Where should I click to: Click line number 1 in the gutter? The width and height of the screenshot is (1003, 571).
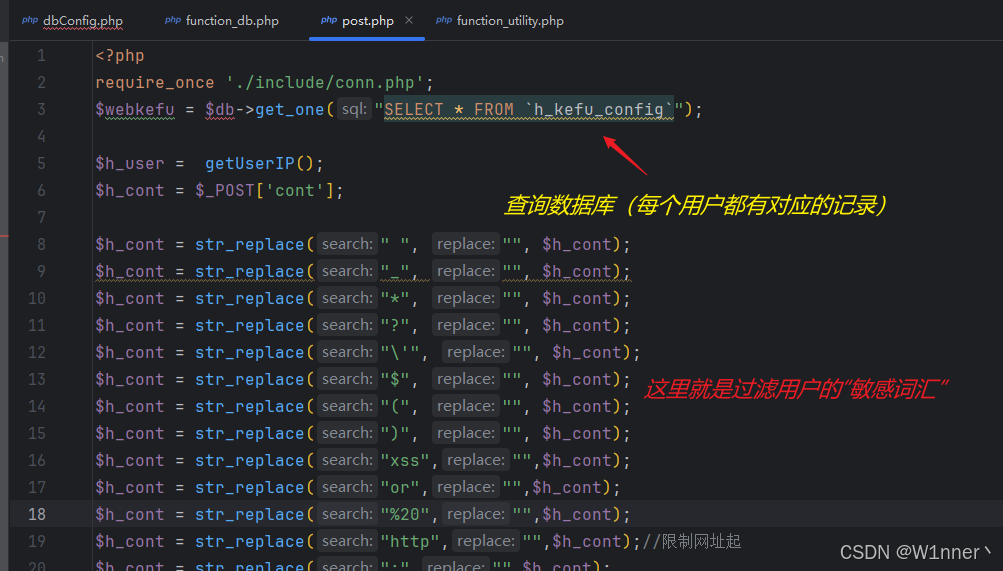point(41,56)
